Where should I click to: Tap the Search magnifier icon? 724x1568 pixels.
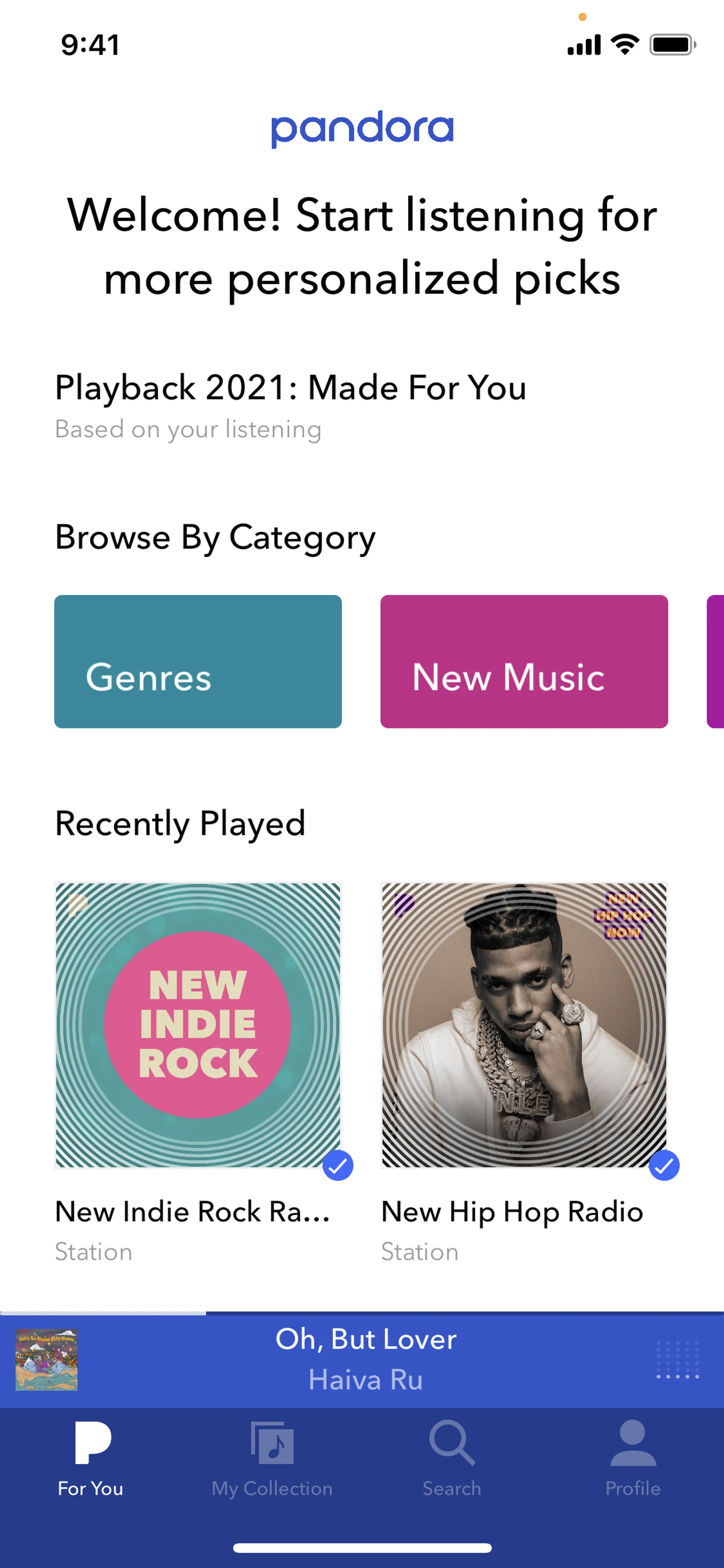[451, 1443]
